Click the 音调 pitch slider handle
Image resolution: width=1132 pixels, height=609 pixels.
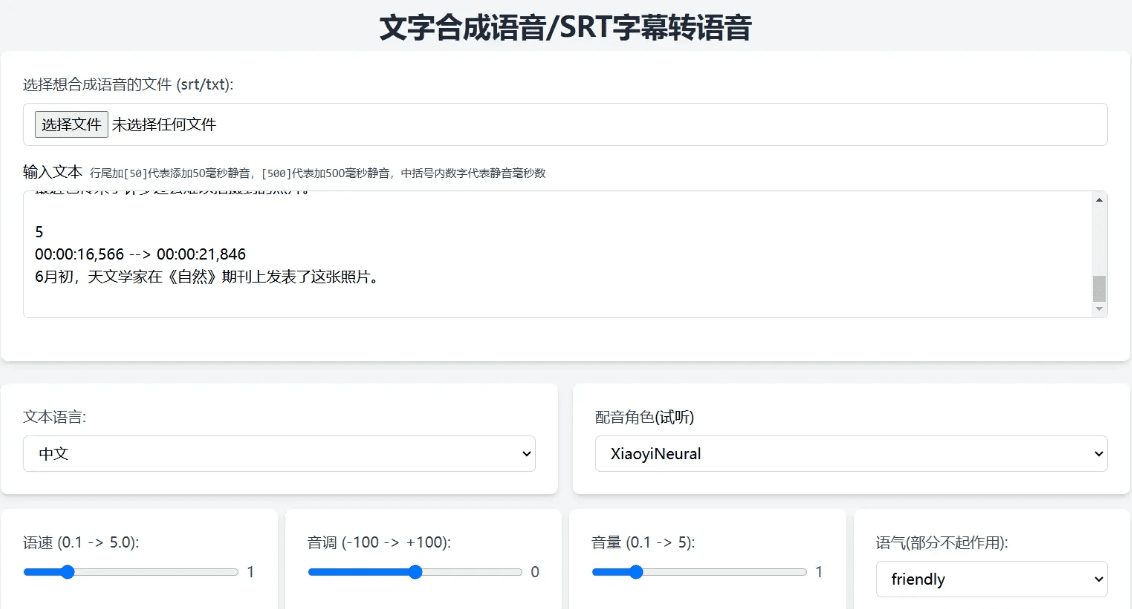[x=415, y=572]
